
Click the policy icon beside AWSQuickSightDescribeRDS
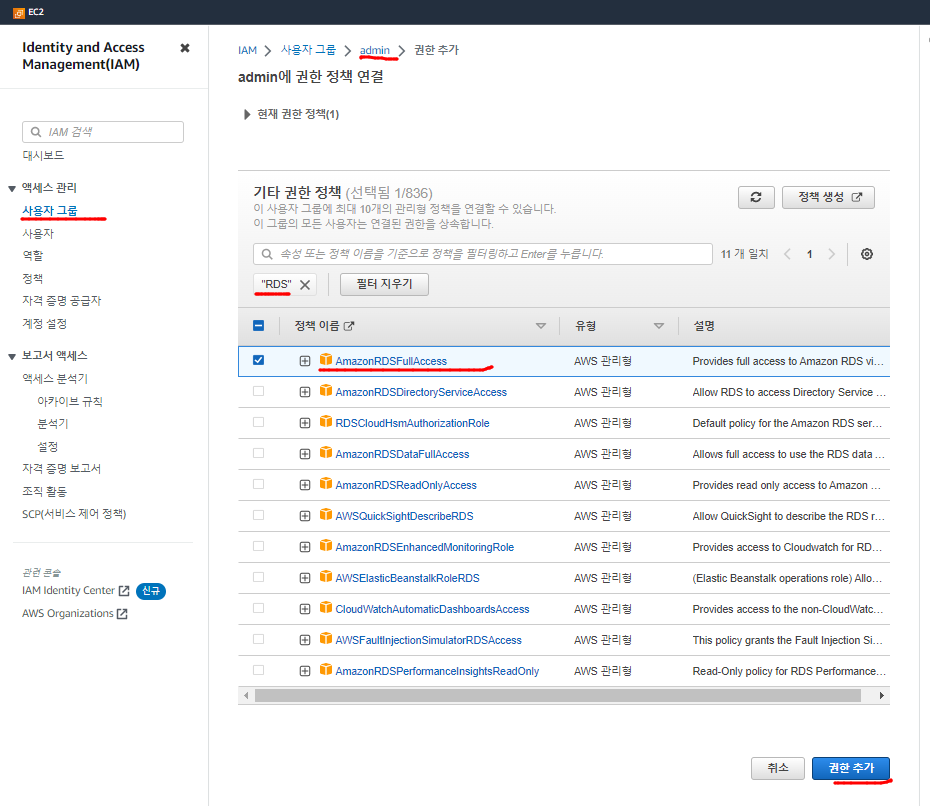point(326,514)
